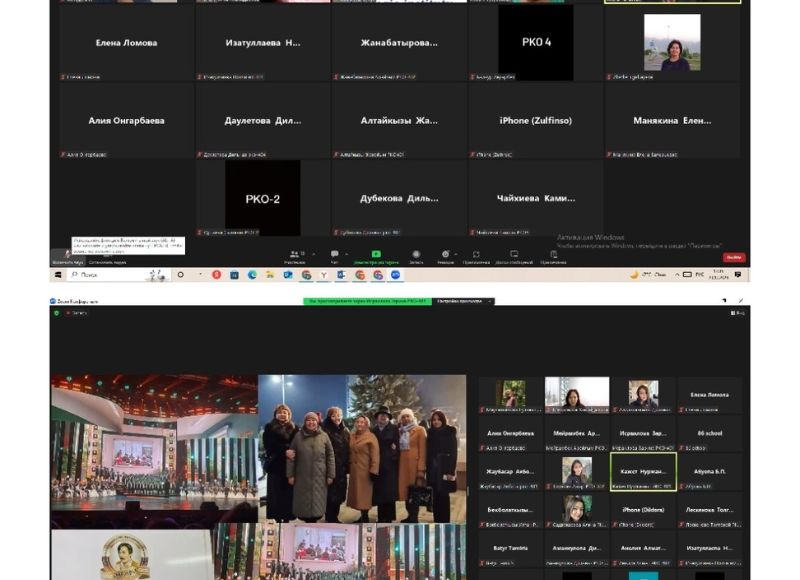
Task: Open the Participants panel in Zoom toolbar
Action: tap(295, 255)
